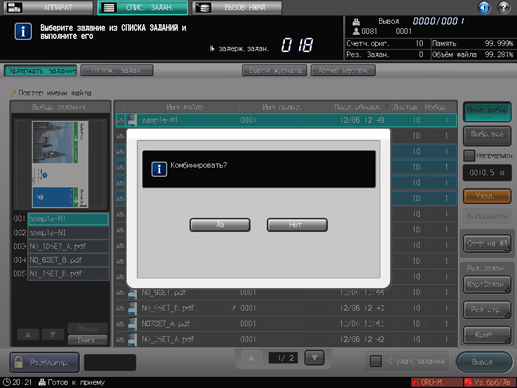
Task: Click down arrow under selected jobs list
Action: 53,335
